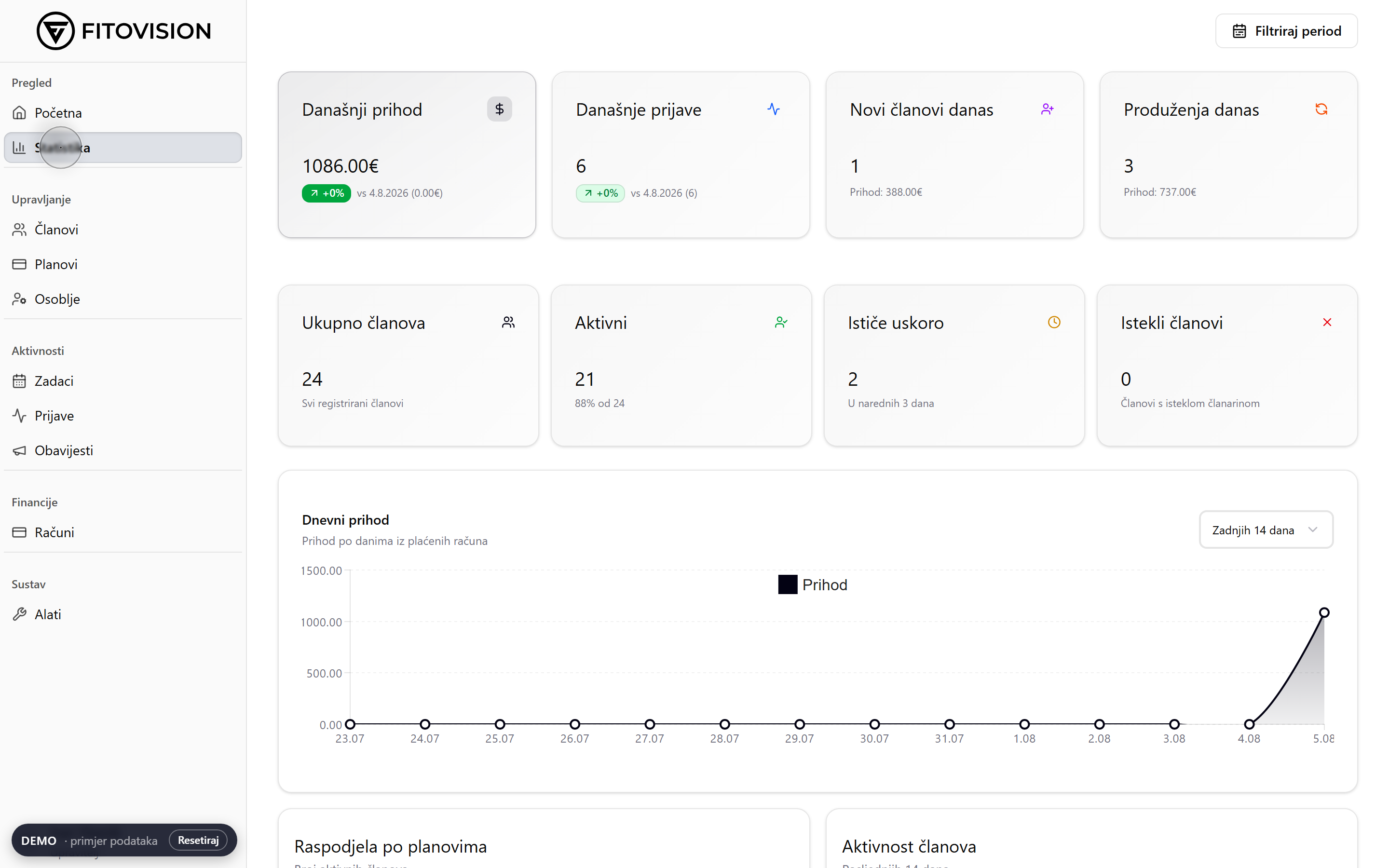Click the 23.07 data point on chart
Viewport: 1389px width, 868px height.
point(350,724)
